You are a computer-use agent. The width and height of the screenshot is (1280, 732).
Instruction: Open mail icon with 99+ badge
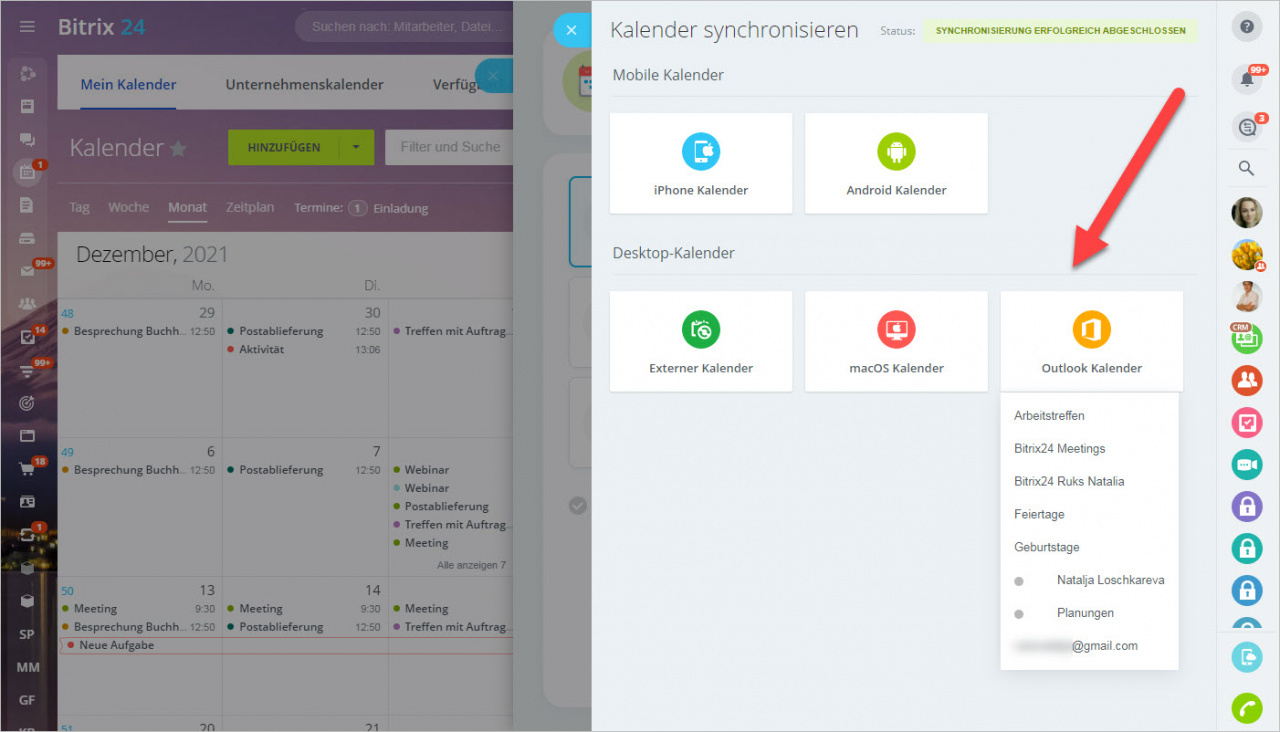[28, 270]
